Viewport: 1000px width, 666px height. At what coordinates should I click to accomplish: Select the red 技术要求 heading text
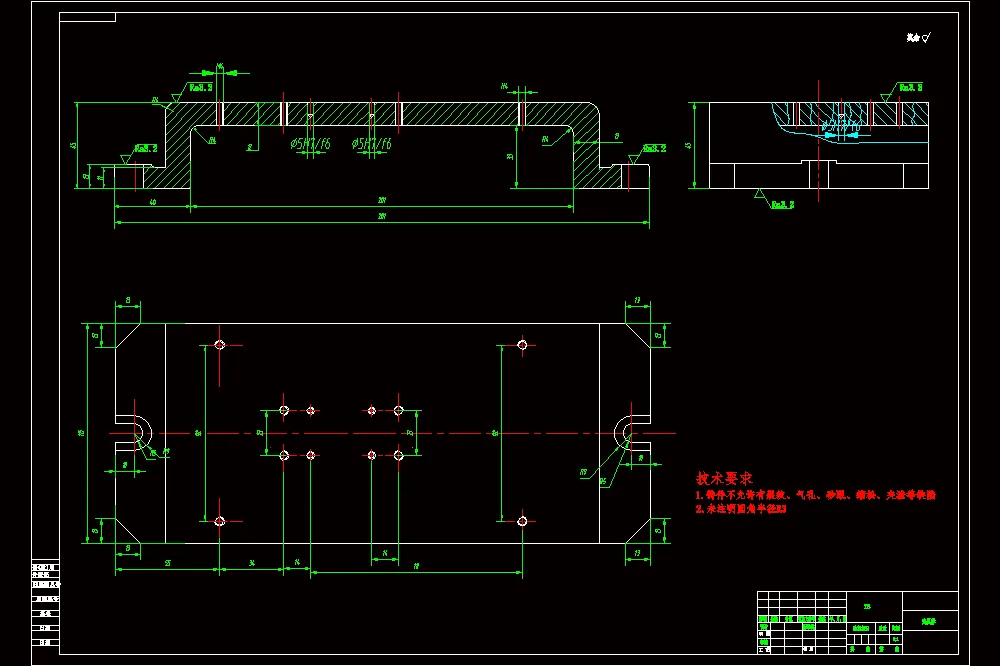[x=724, y=478]
